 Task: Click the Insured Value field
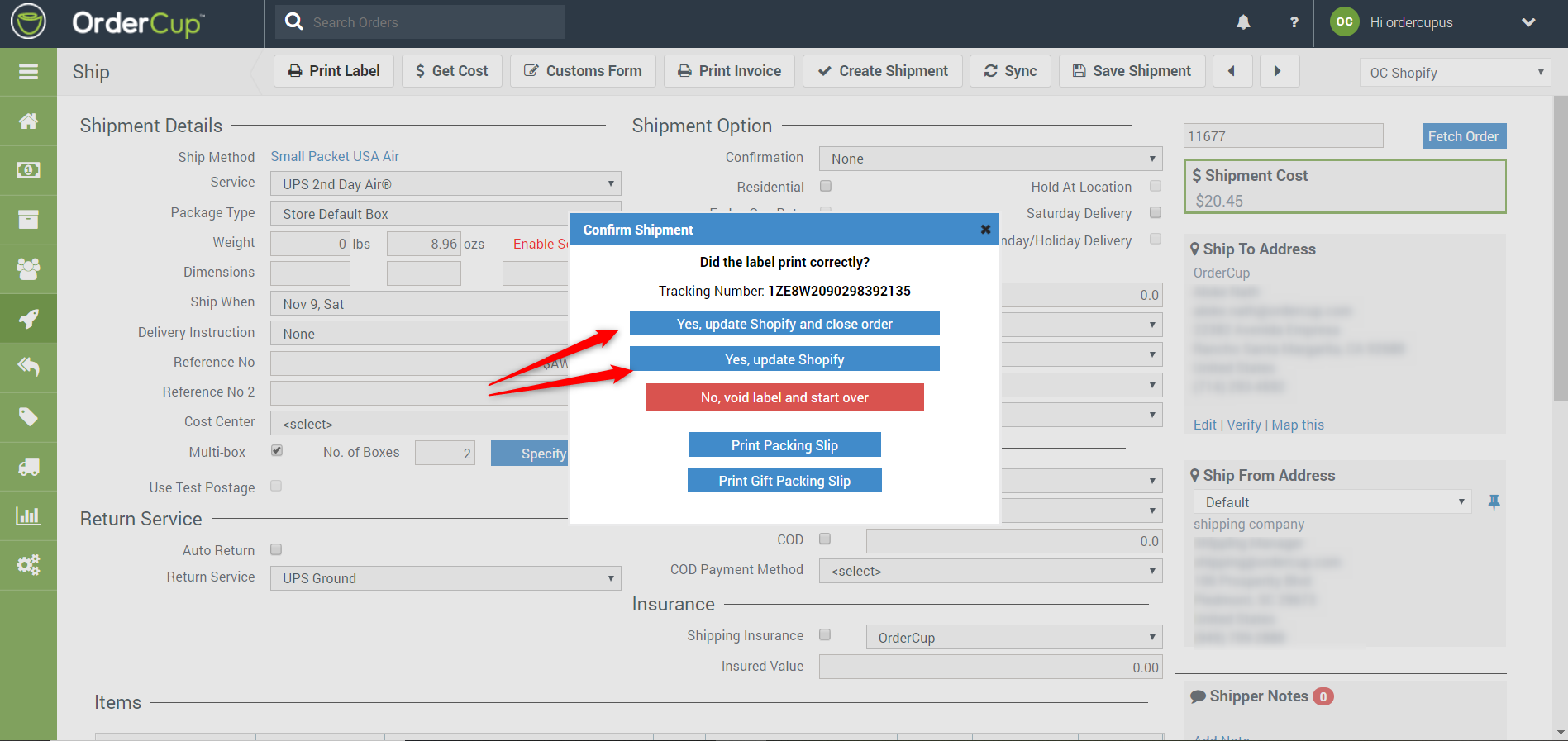coord(990,667)
